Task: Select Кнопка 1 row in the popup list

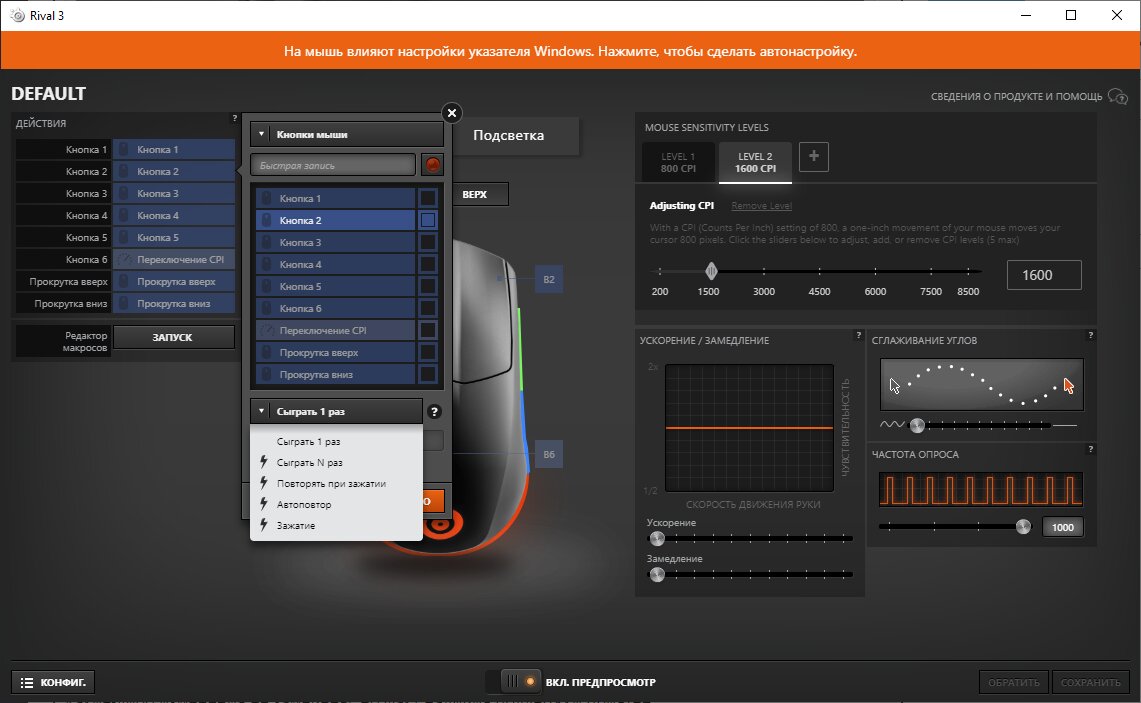Action: [x=336, y=198]
